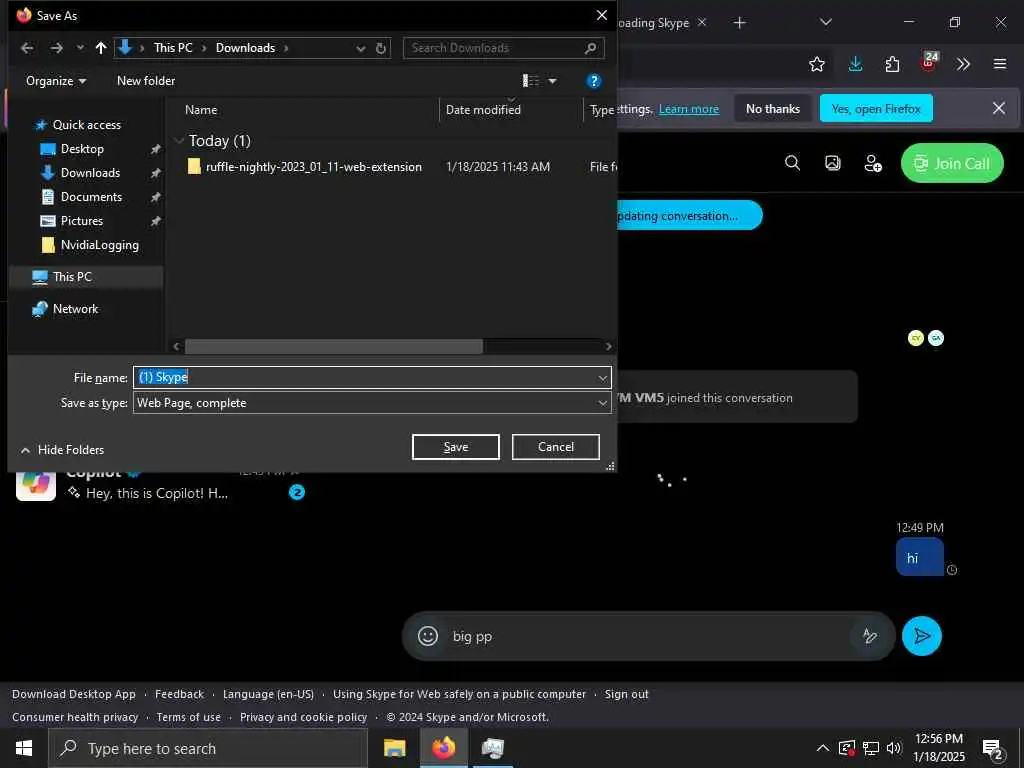
Task: Open recent locations dropdown in Save As
Action: 80,48
